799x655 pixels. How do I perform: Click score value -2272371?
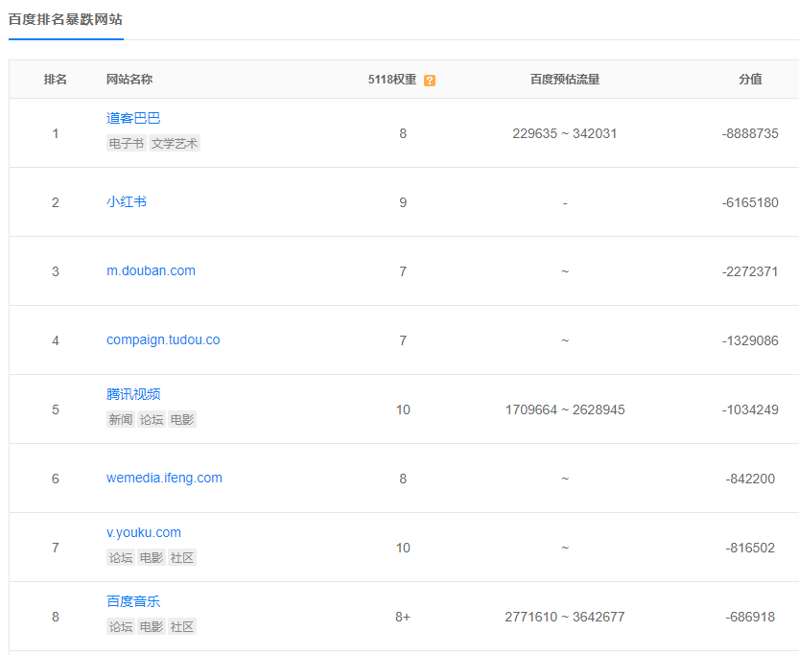[750, 271]
